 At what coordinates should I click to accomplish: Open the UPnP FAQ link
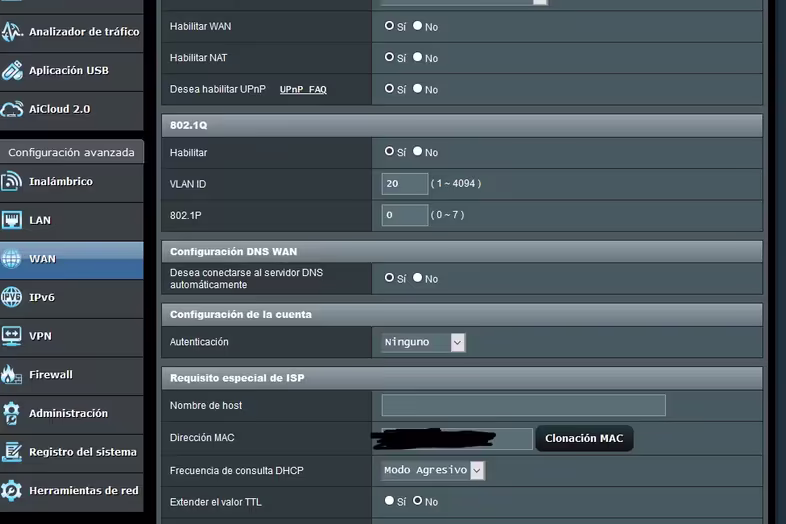pyautogui.click(x=303, y=90)
